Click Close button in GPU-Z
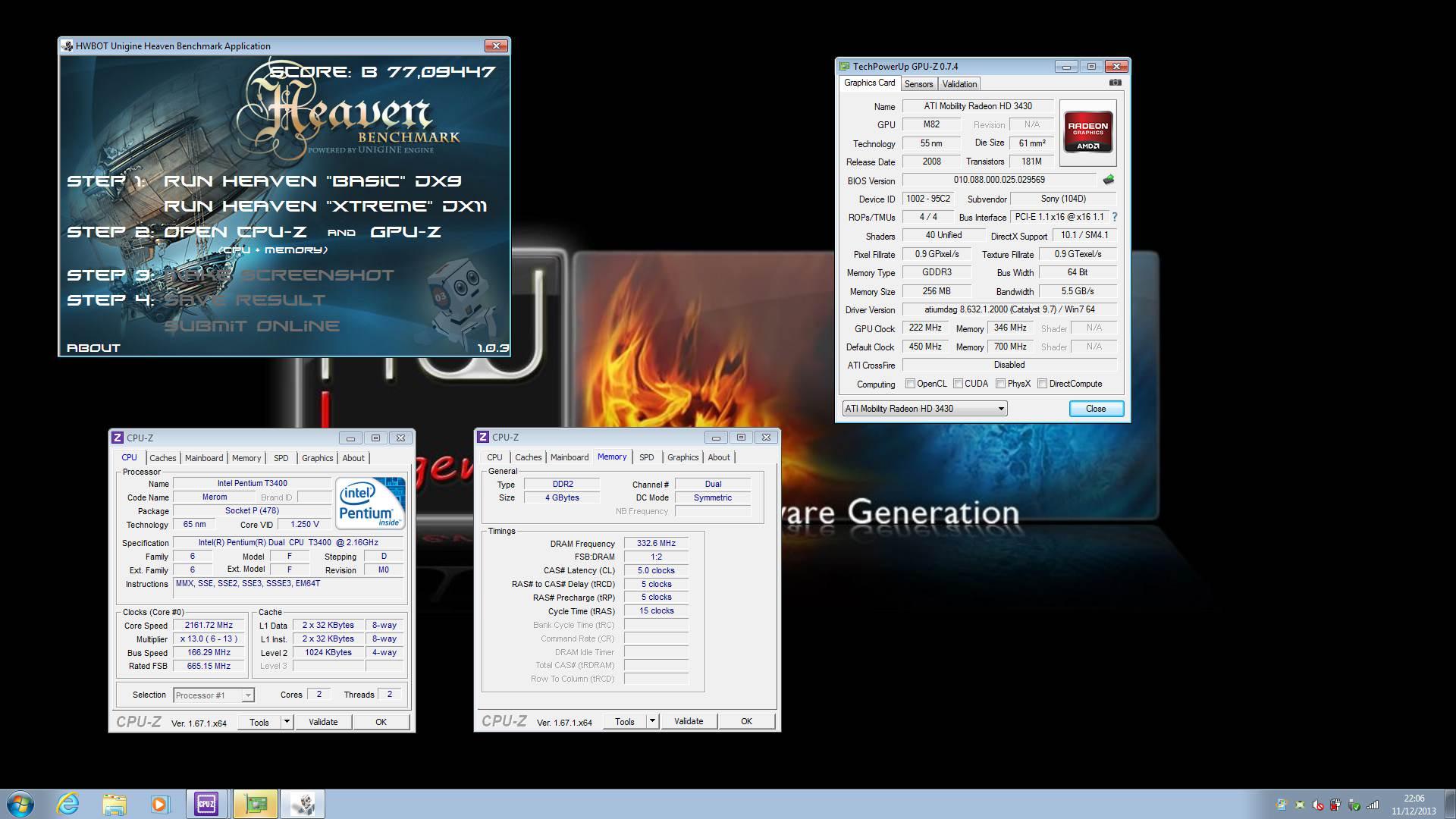This screenshot has width=1456, height=819. pos(1096,409)
